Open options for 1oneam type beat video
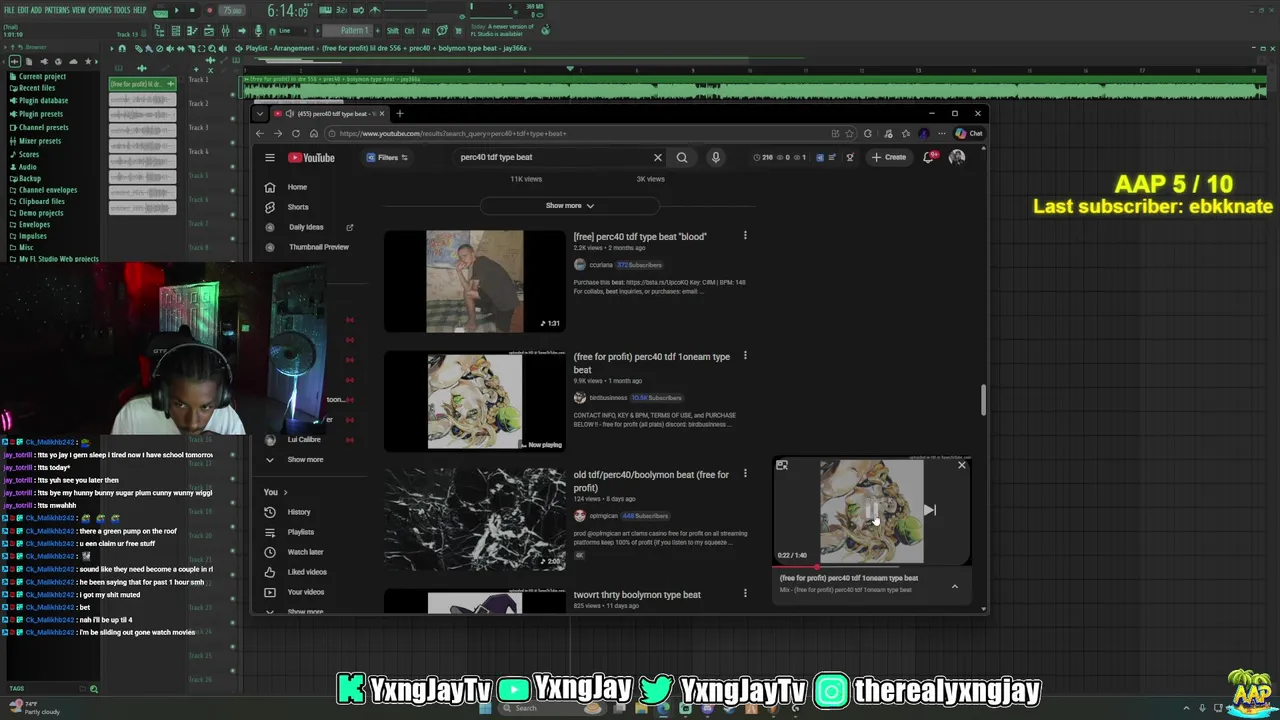This screenshot has height=720, width=1280. click(745, 356)
